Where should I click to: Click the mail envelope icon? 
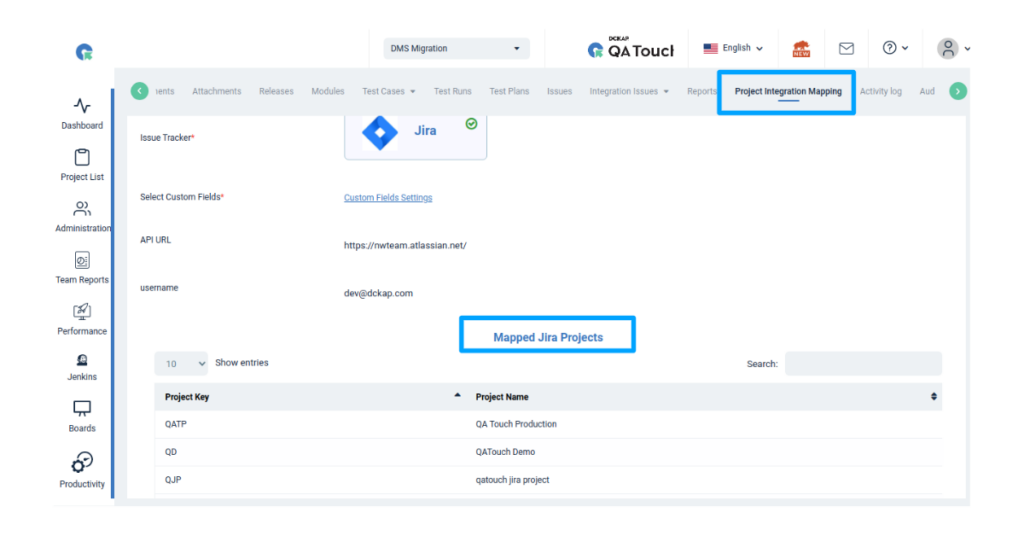point(846,48)
